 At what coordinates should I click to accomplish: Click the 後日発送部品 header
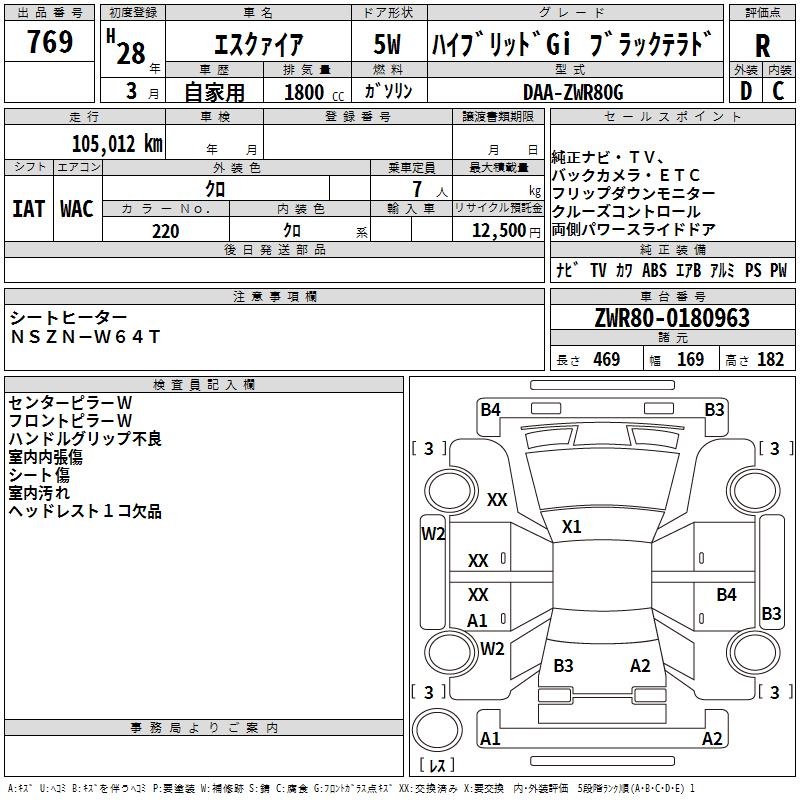coord(274,250)
